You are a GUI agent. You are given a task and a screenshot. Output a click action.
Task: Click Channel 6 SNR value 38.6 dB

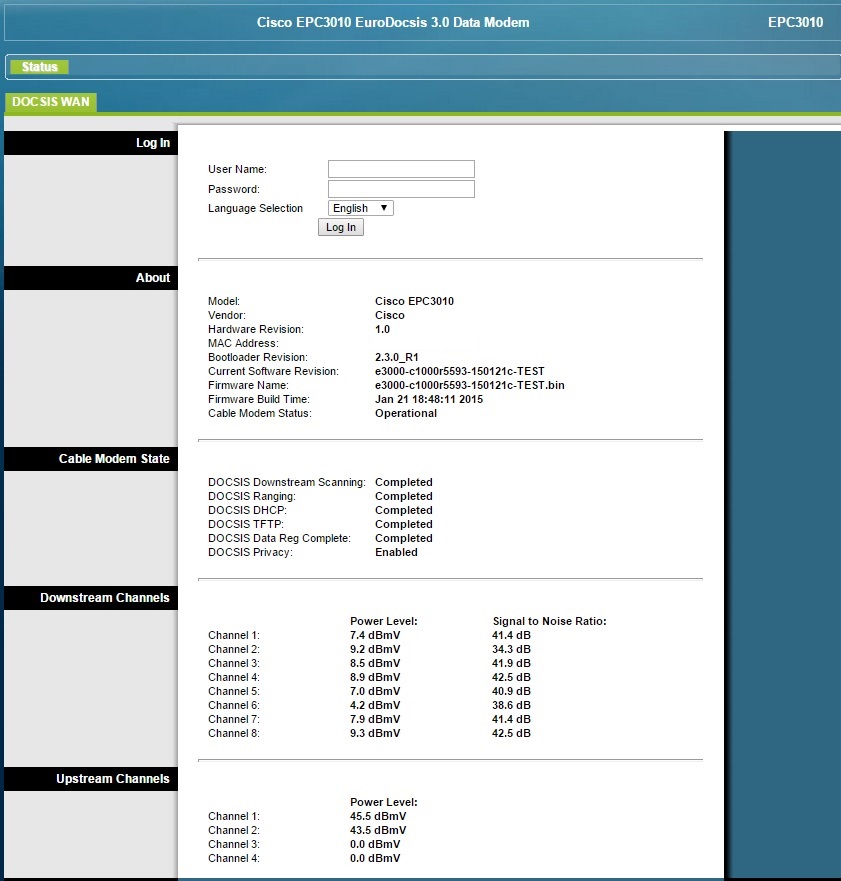(x=511, y=706)
